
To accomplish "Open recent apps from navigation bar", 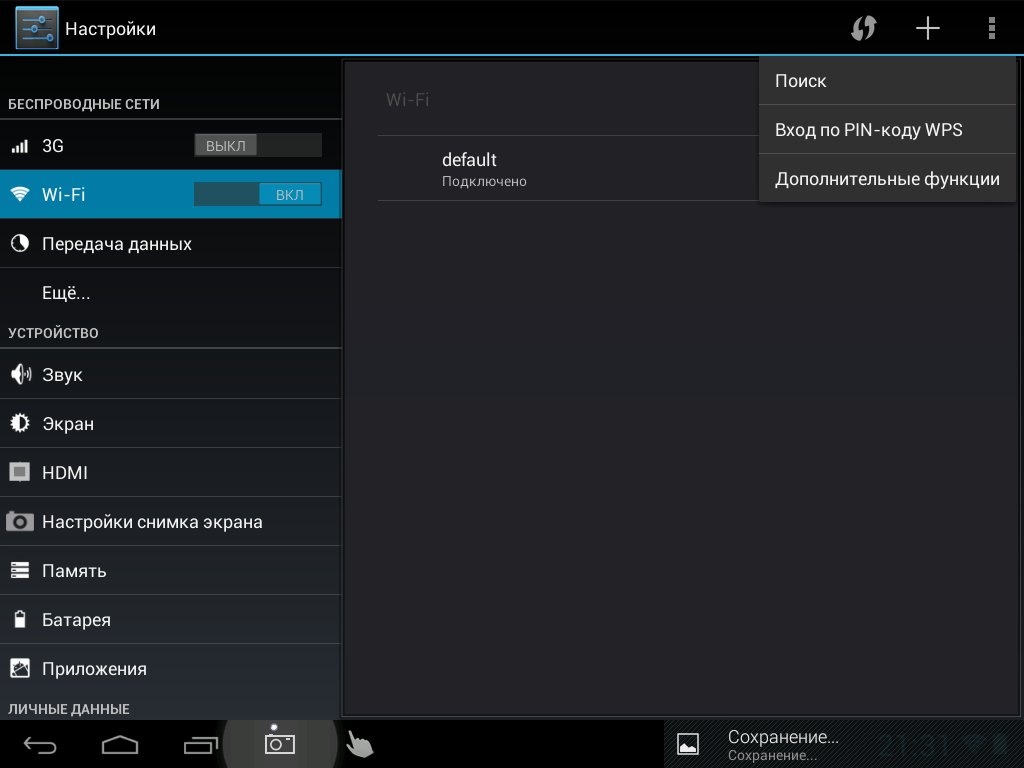I will 200,744.
